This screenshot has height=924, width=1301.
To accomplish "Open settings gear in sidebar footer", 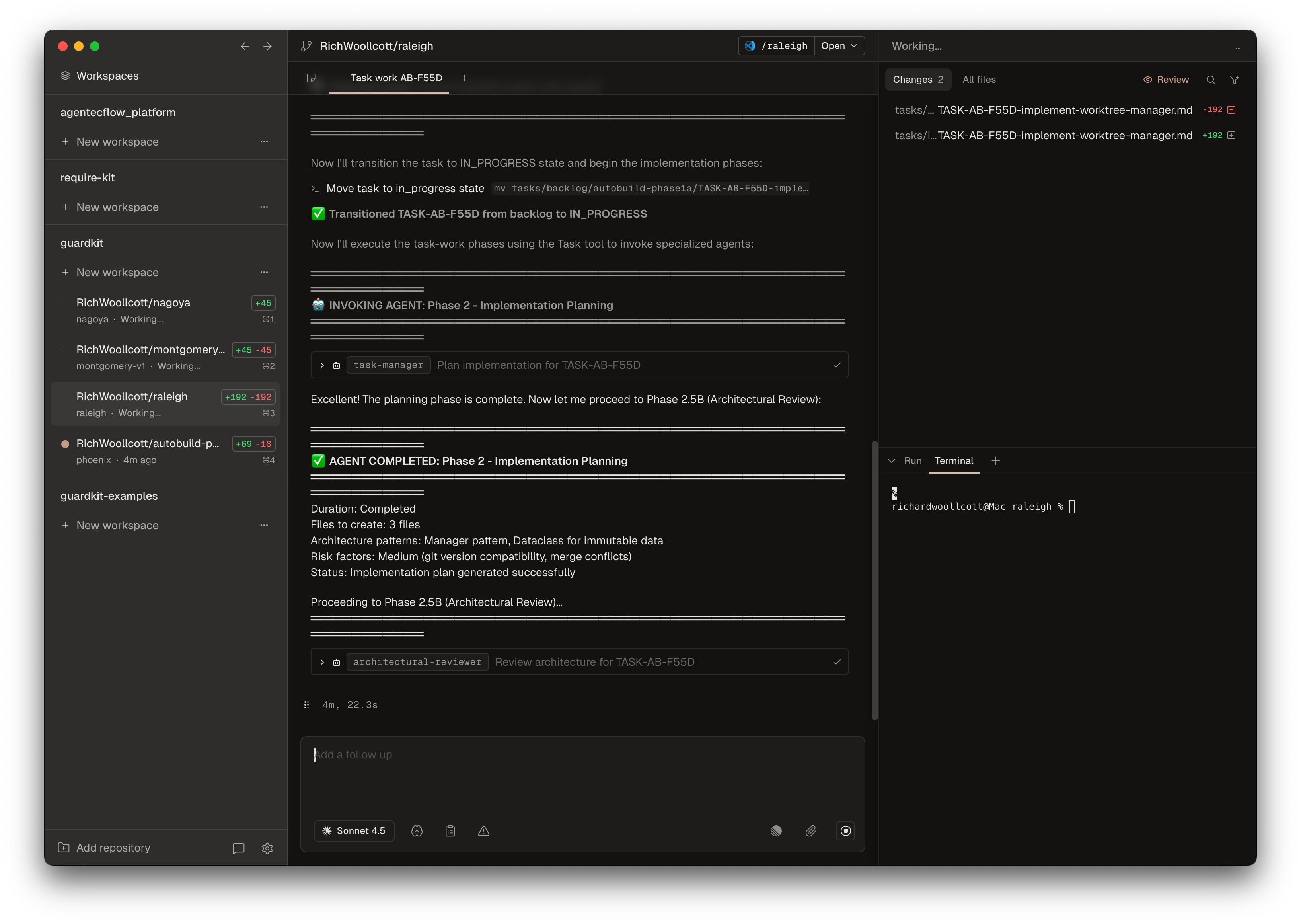I will [267, 848].
